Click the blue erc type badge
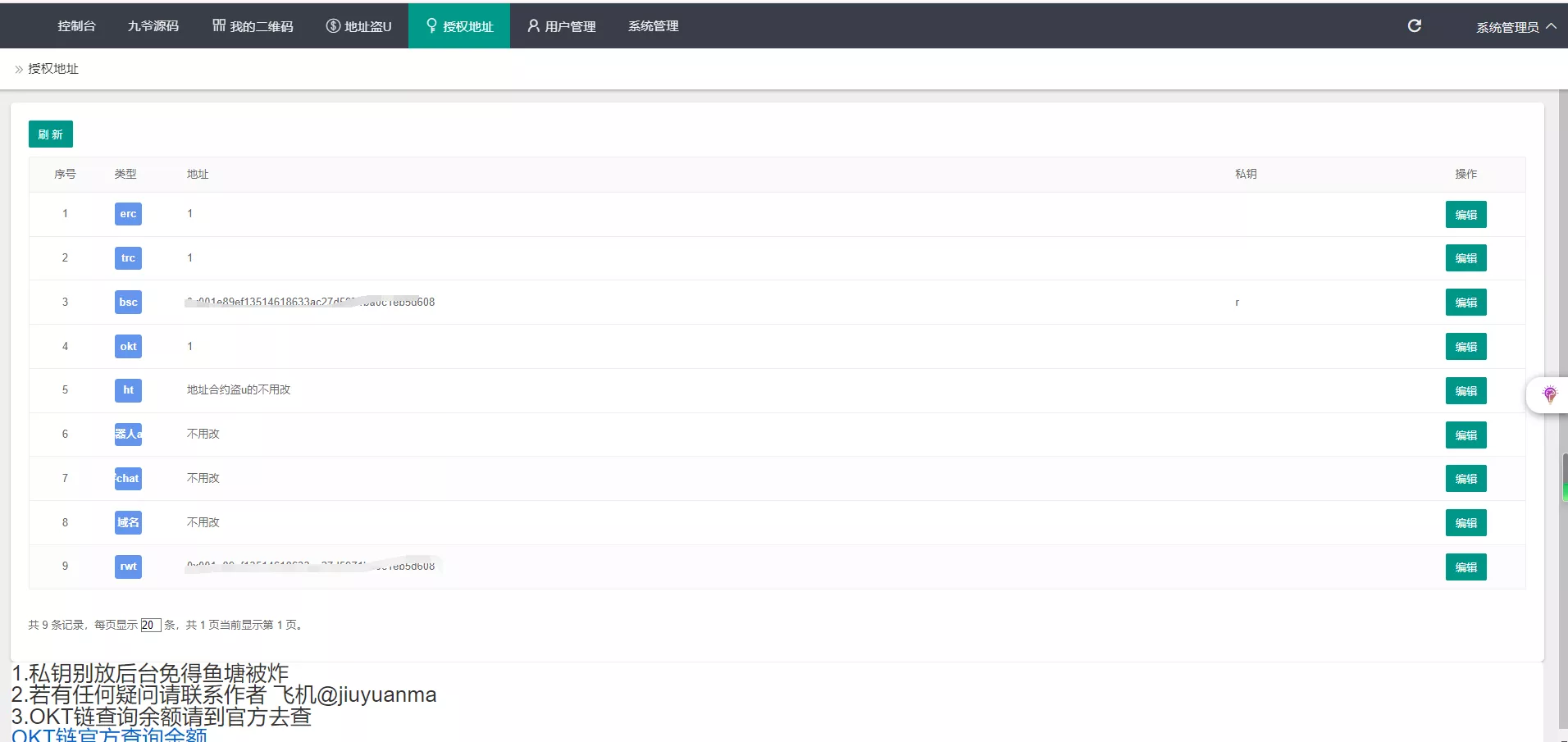Image resolution: width=1568 pixels, height=742 pixels. [128, 214]
